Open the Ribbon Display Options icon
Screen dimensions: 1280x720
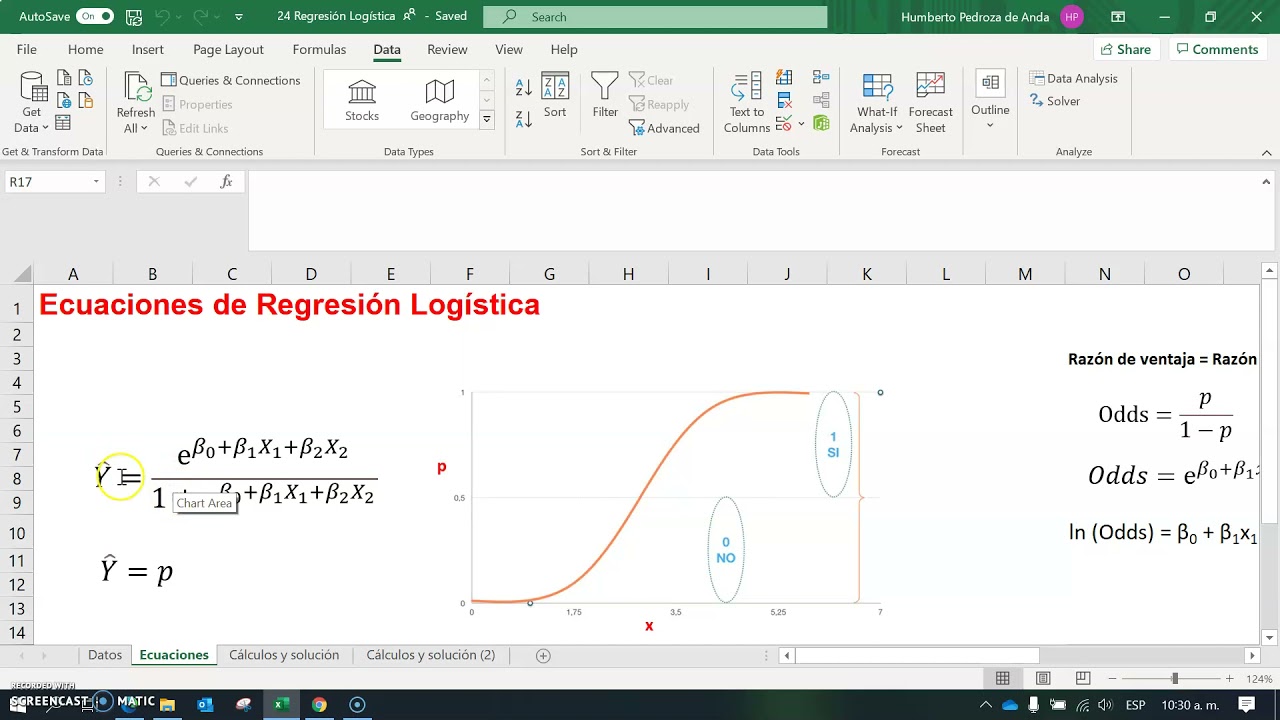tap(1118, 17)
